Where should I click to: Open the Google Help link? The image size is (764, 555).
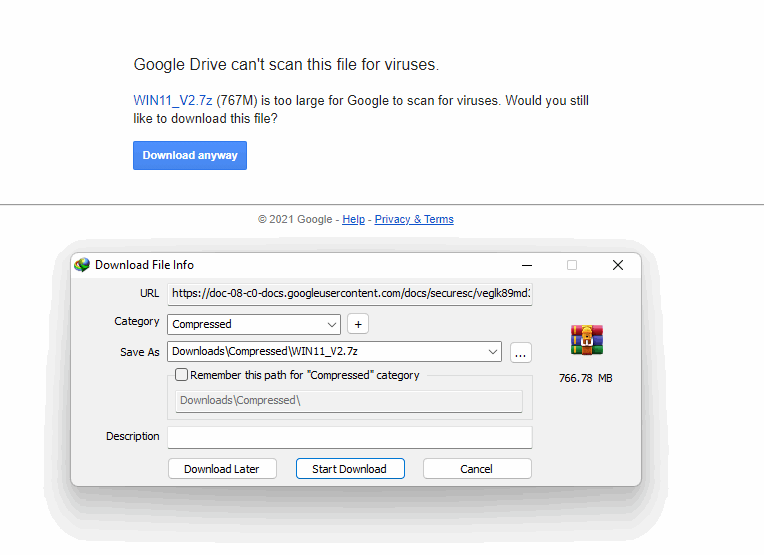353,219
